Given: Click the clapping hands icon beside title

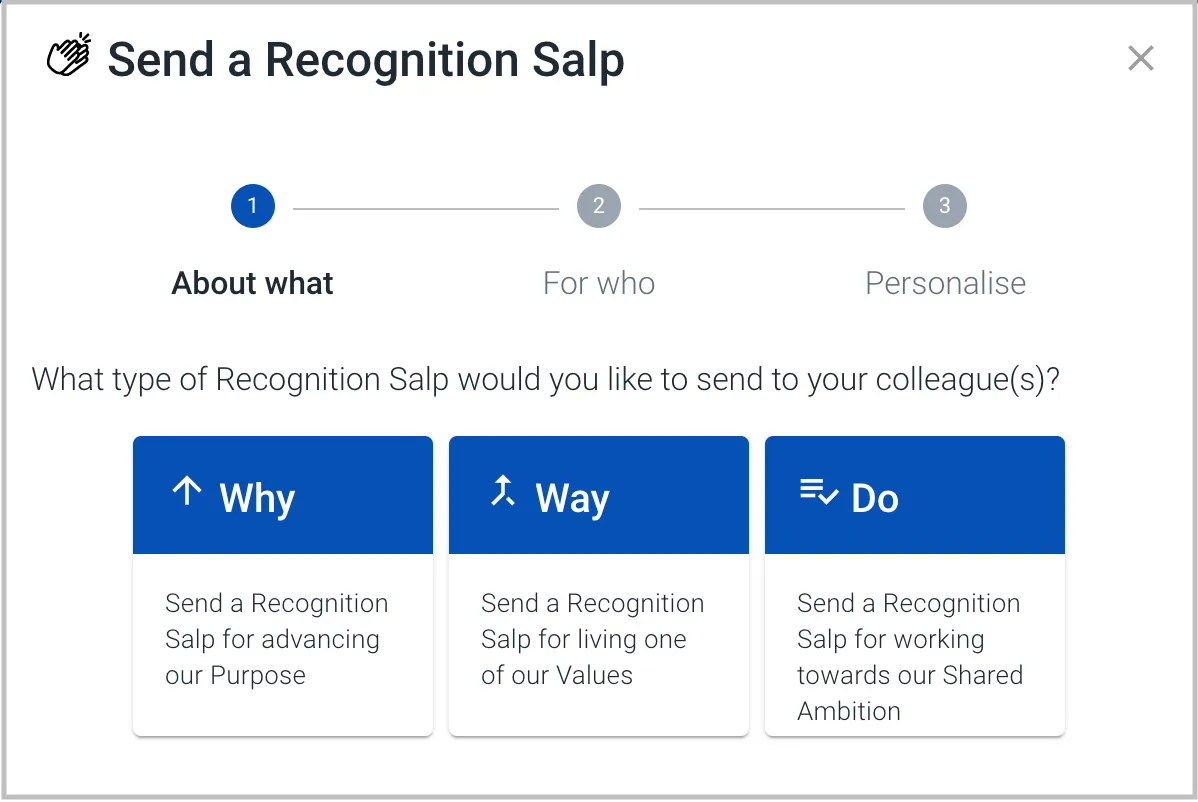Looking at the screenshot, I should coord(69,55).
